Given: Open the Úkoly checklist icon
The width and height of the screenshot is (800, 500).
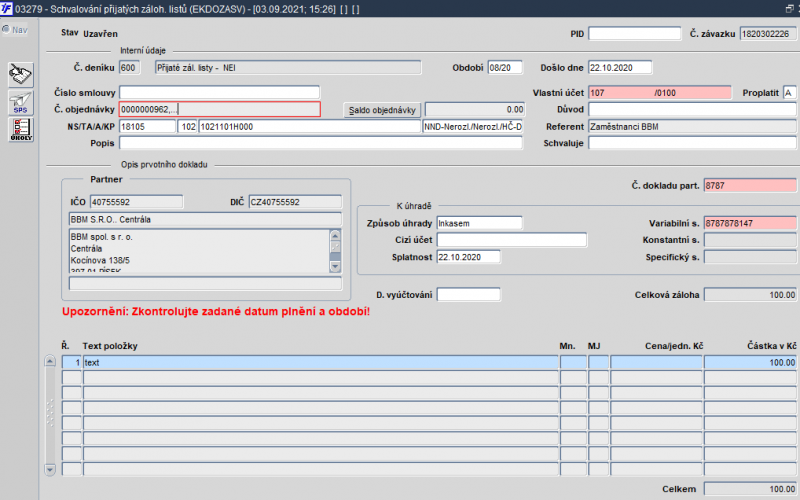Looking at the screenshot, I should click(20, 130).
